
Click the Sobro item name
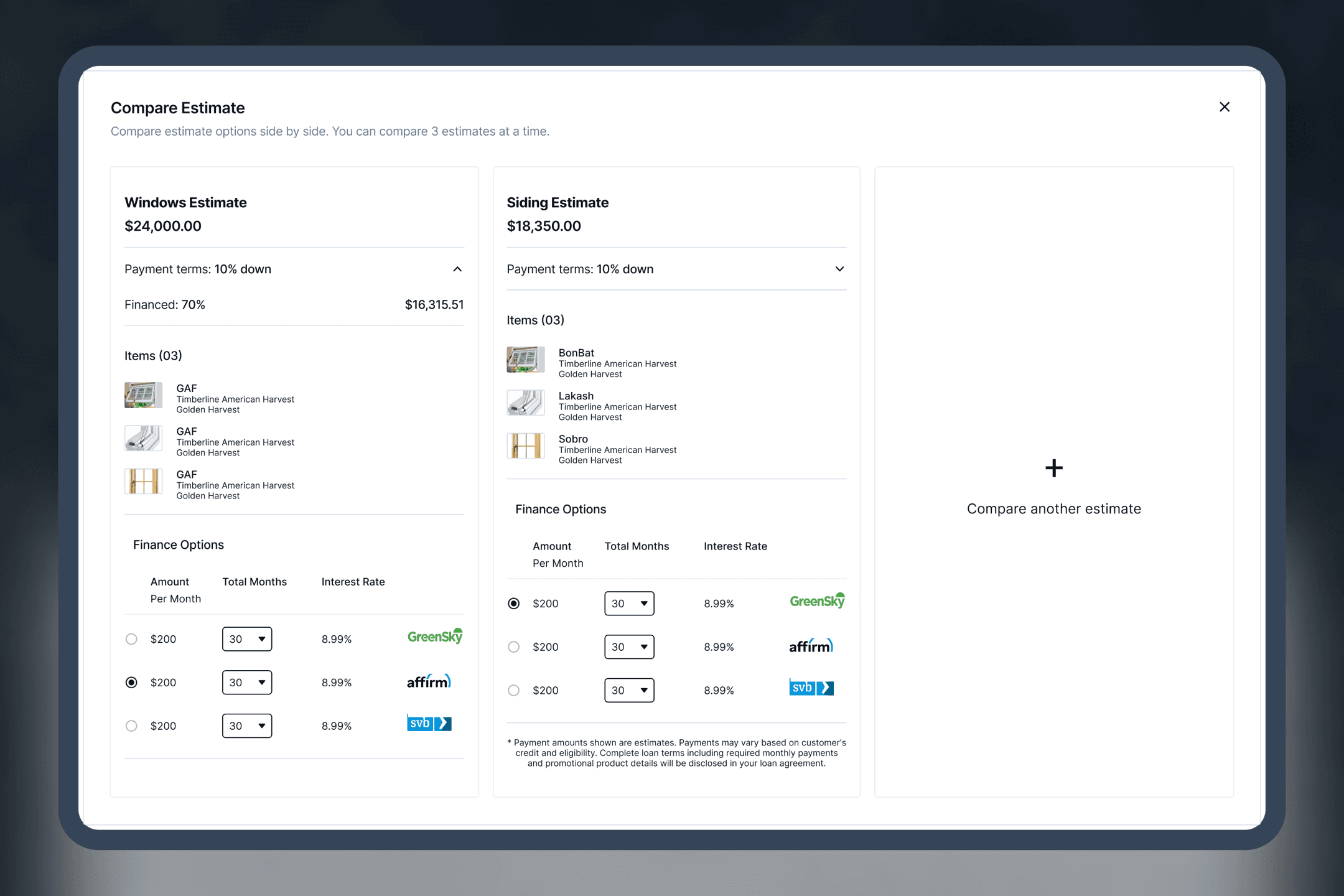573,439
